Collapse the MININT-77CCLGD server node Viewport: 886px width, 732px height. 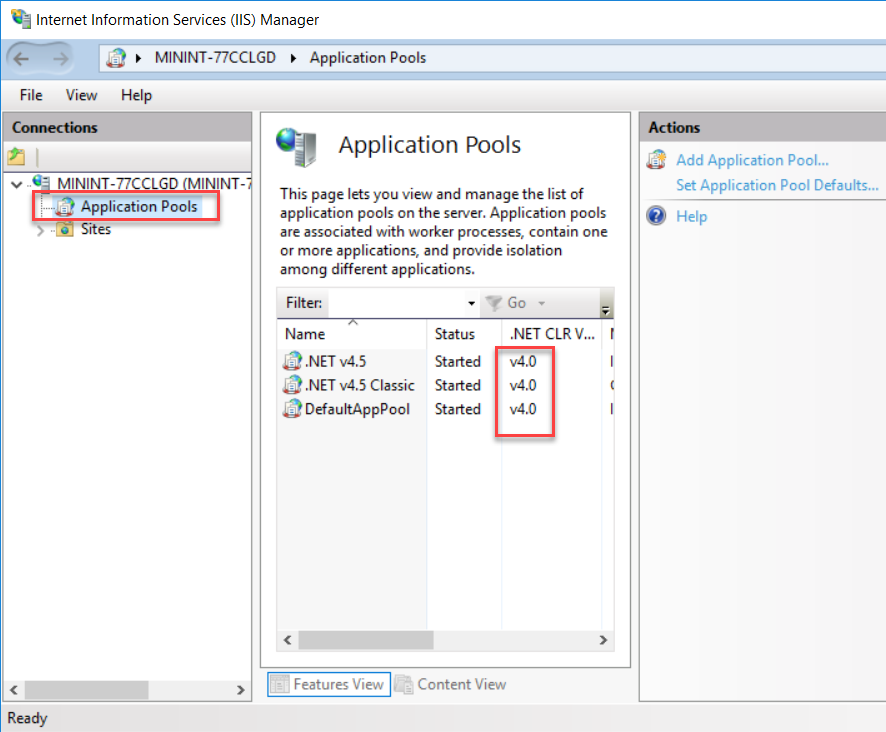click(x=16, y=184)
